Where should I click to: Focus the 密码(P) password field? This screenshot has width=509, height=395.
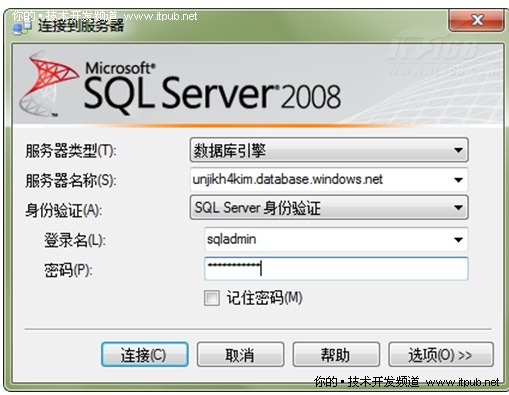pos(336,269)
